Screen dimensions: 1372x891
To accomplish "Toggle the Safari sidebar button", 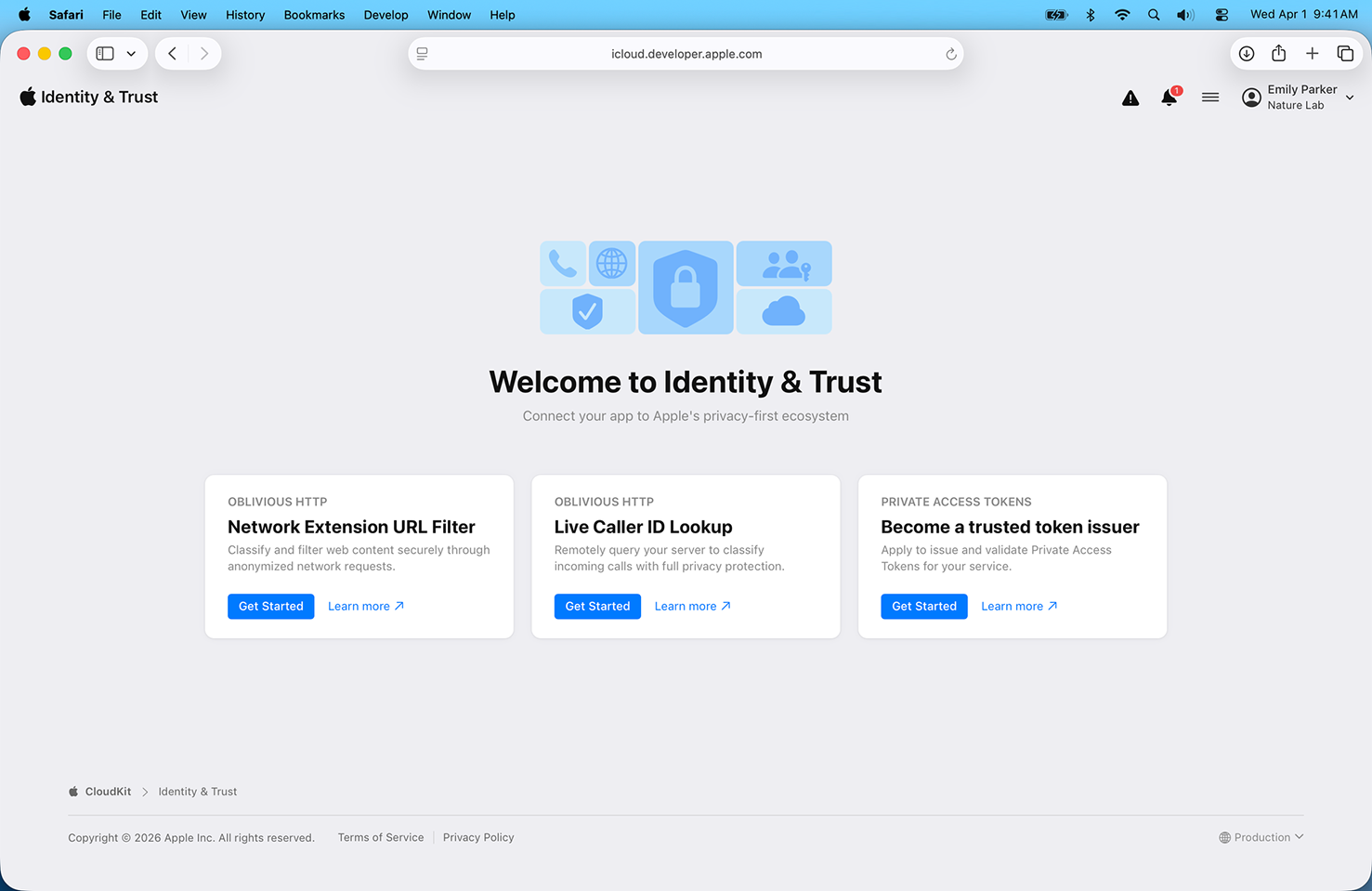I will click(x=105, y=54).
